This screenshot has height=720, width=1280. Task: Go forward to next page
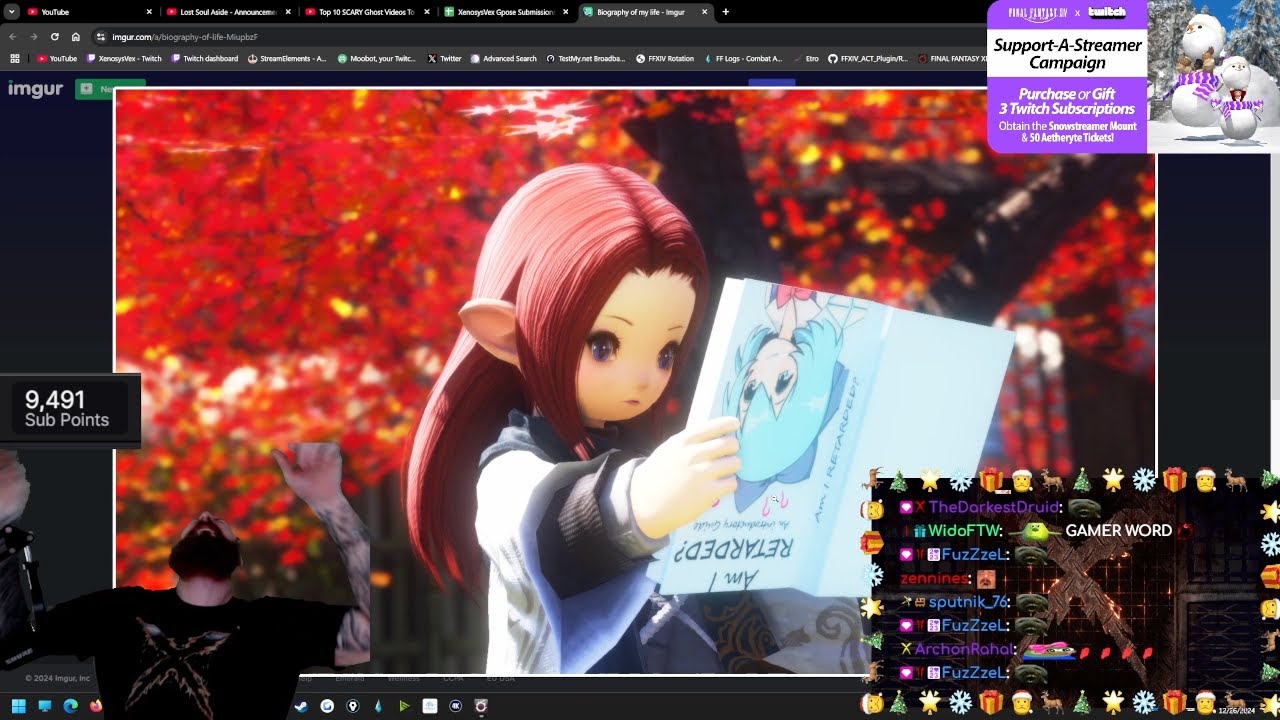tap(33, 37)
